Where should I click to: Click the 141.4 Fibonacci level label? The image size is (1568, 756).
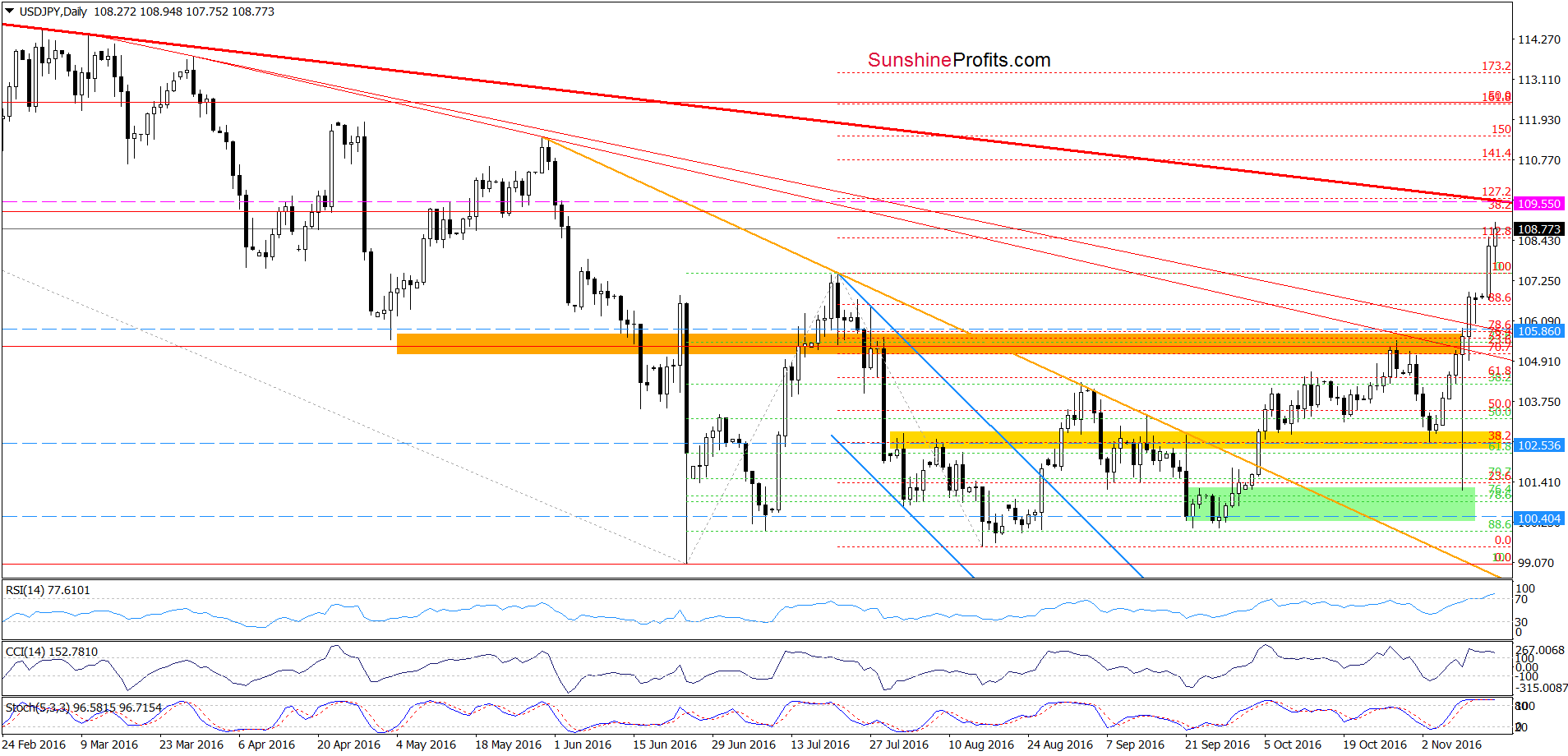[1497, 153]
